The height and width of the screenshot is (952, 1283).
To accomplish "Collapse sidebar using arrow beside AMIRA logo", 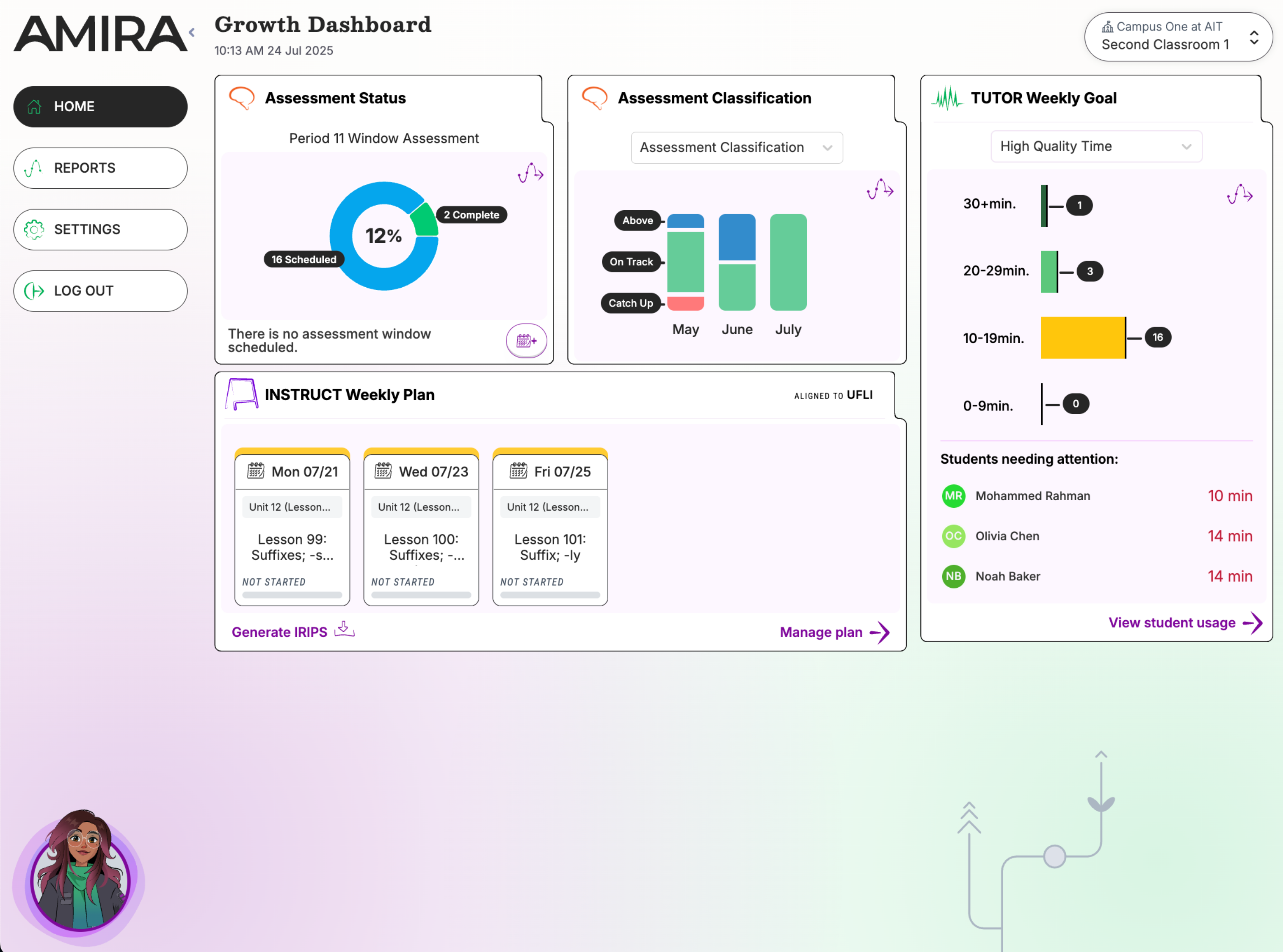I will point(192,33).
